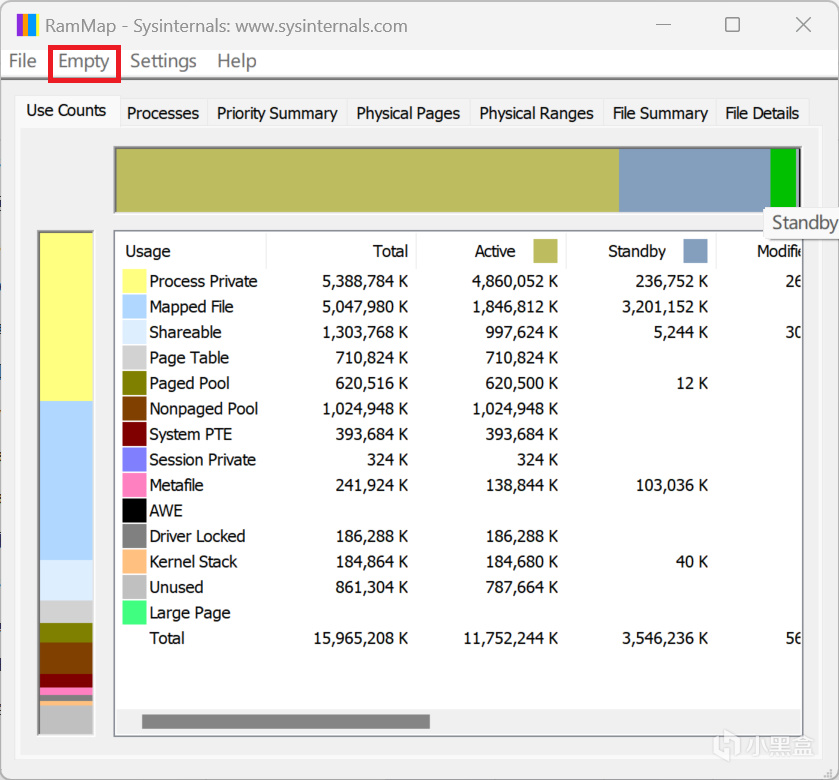
Task: Select the Large Page row label
Action: click(x=190, y=613)
